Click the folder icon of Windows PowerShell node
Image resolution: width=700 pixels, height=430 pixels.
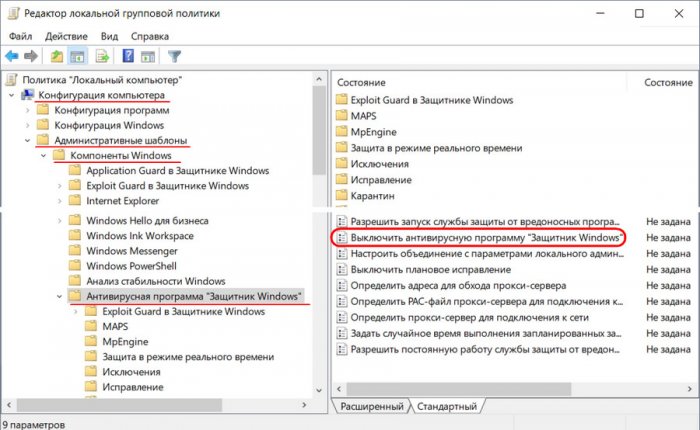coord(75,266)
